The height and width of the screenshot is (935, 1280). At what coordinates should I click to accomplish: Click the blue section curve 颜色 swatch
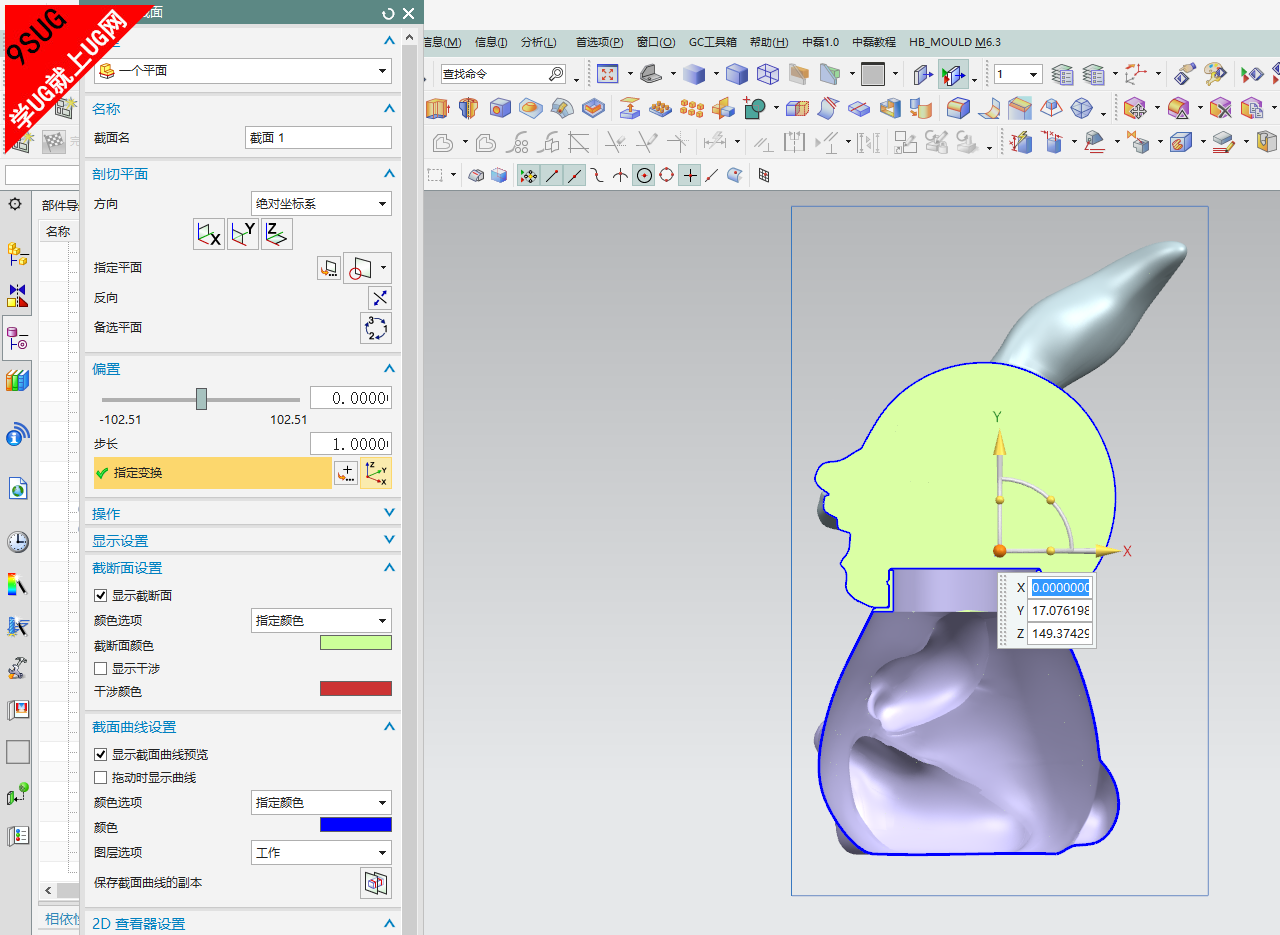click(356, 825)
